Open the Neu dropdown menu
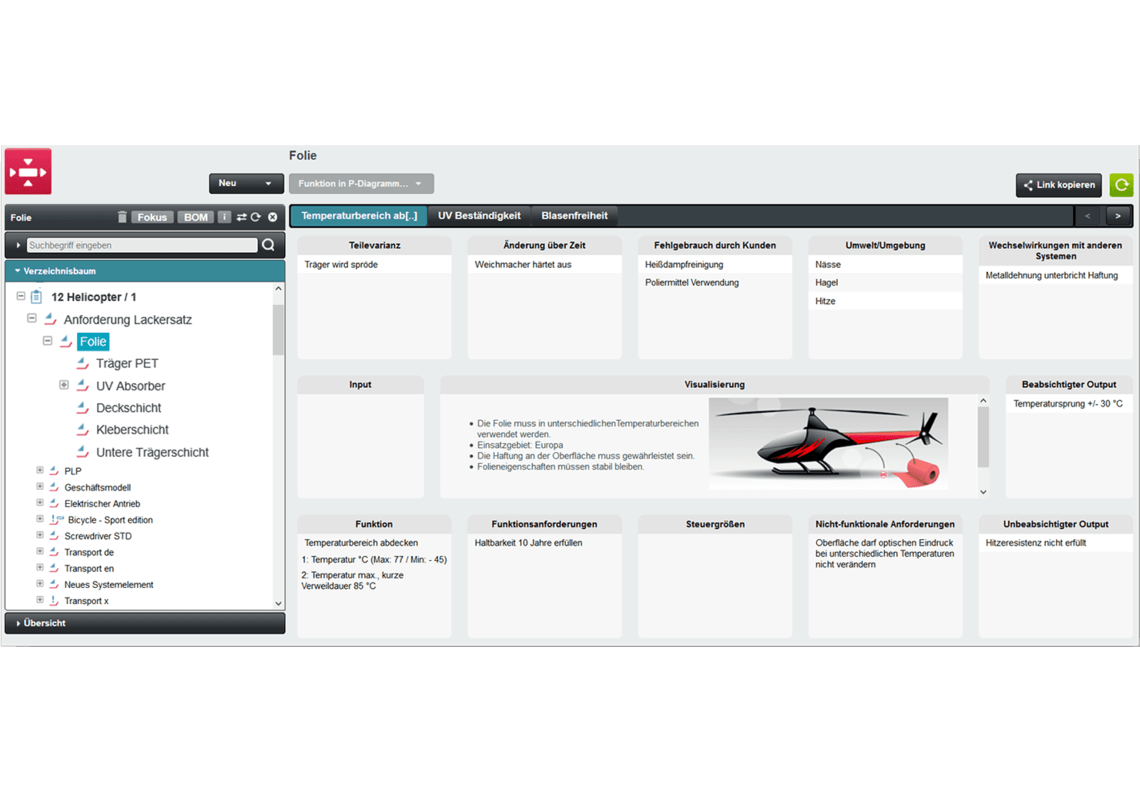The height and width of the screenshot is (792, 1140). (x=246, y=184)
